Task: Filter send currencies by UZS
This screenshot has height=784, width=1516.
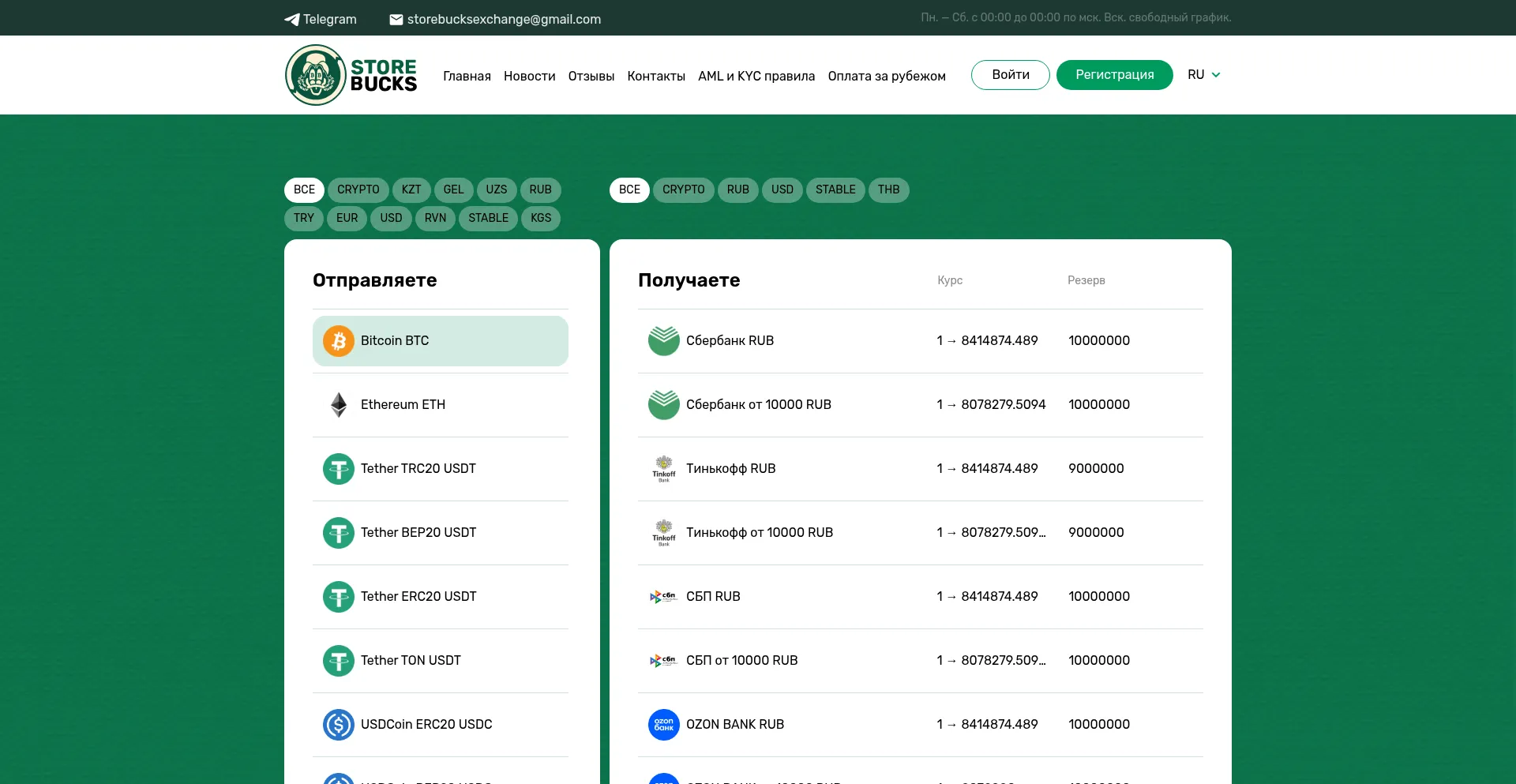Action: coord(497,189)
